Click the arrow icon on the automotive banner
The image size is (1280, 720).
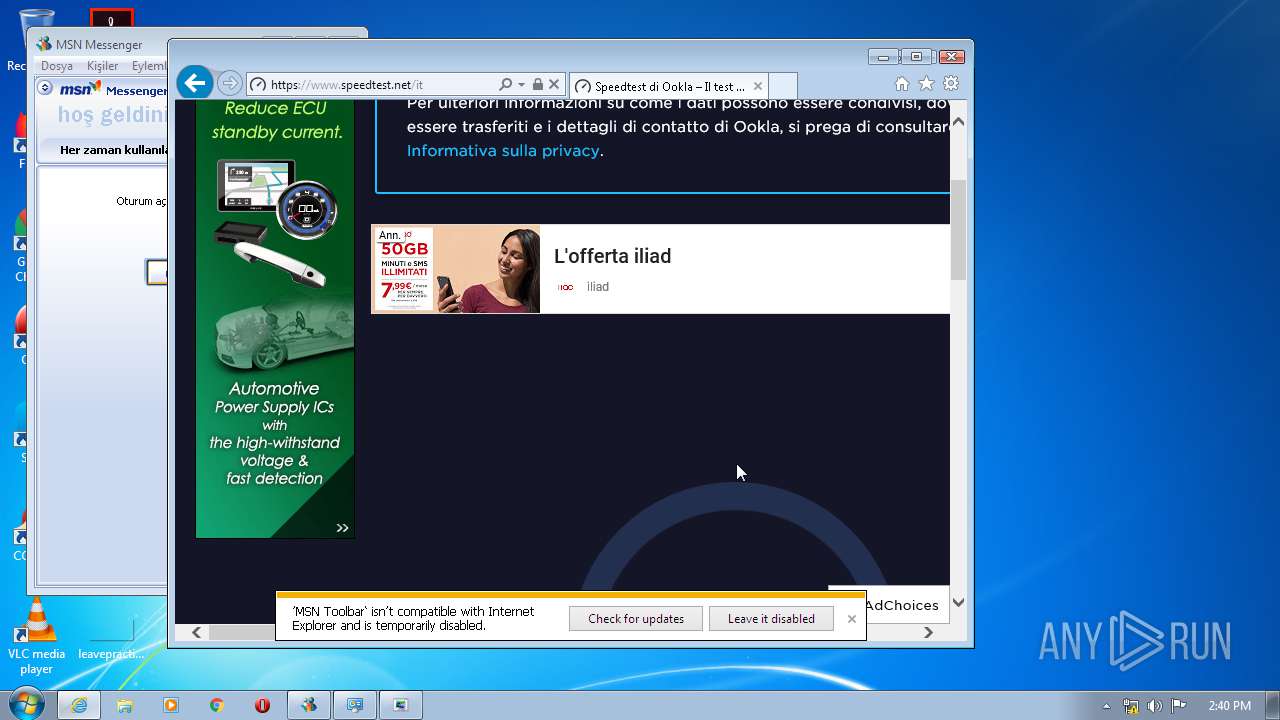point(342,528)
